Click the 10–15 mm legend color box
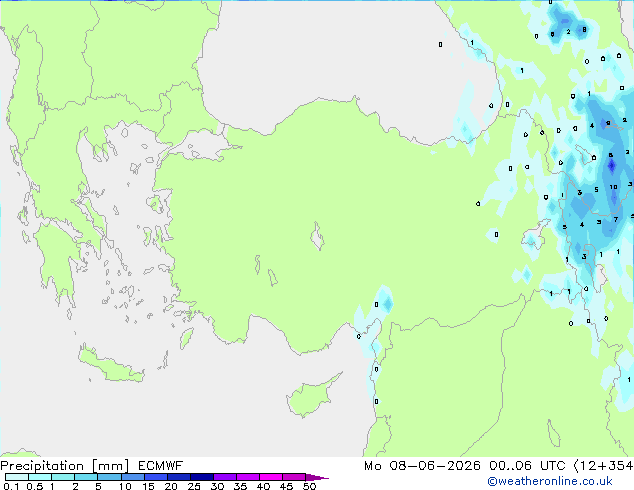Screen dimensions: 634x490 point(132,477)
